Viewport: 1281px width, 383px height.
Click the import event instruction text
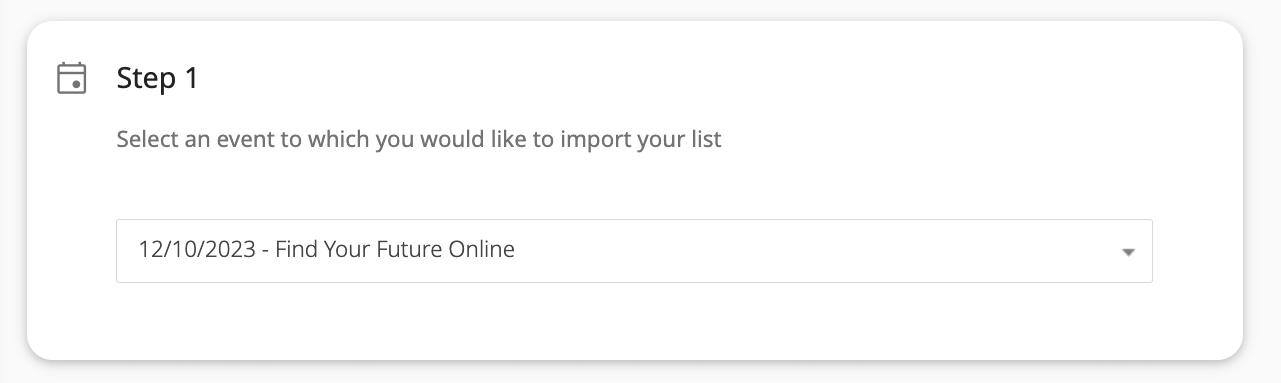pos(419,139)
